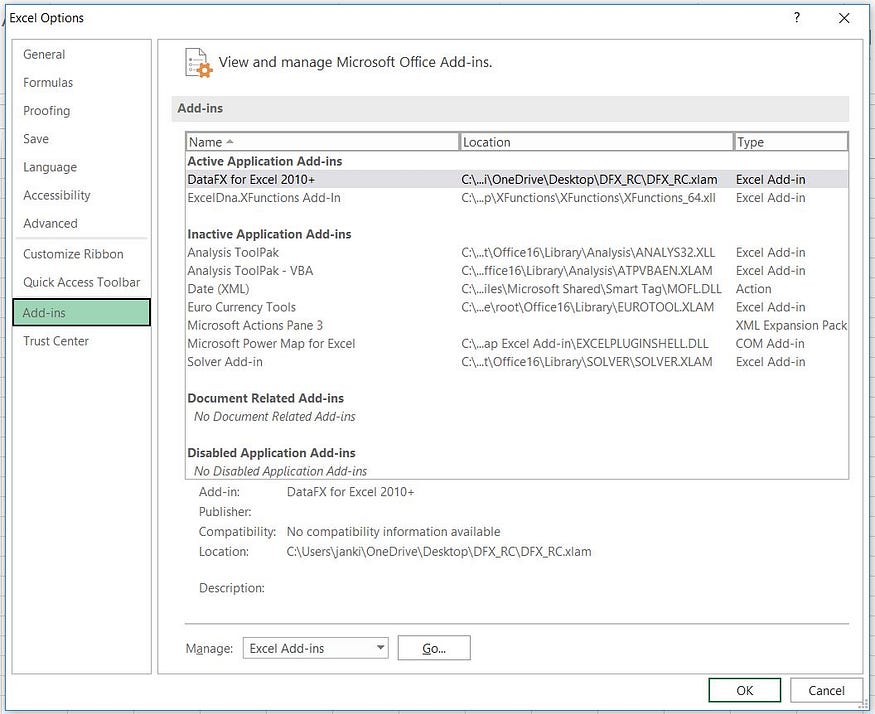
Task: Click the Type column header
Action: click(x=791, y=142)
